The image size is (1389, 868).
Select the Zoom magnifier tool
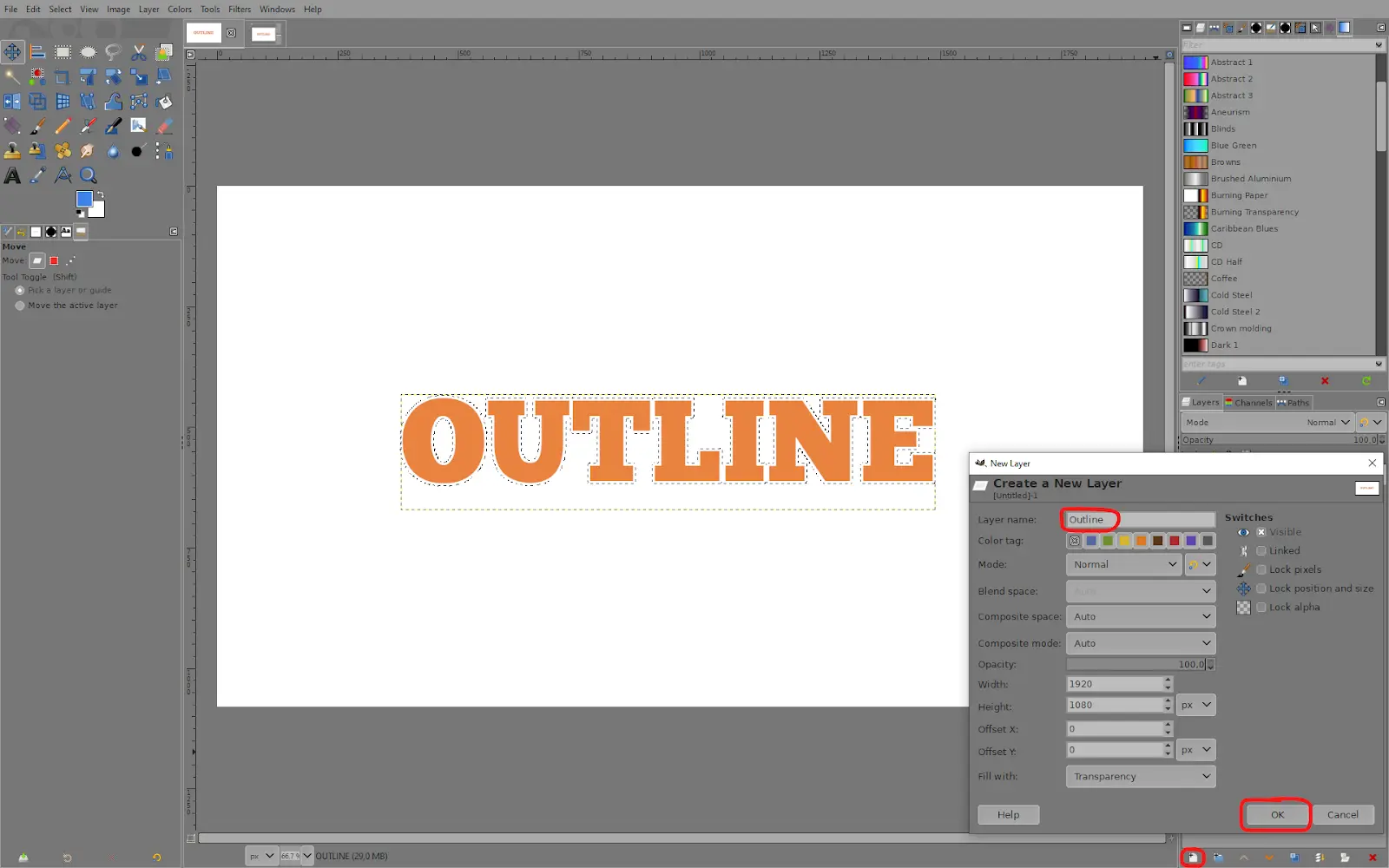88,176
